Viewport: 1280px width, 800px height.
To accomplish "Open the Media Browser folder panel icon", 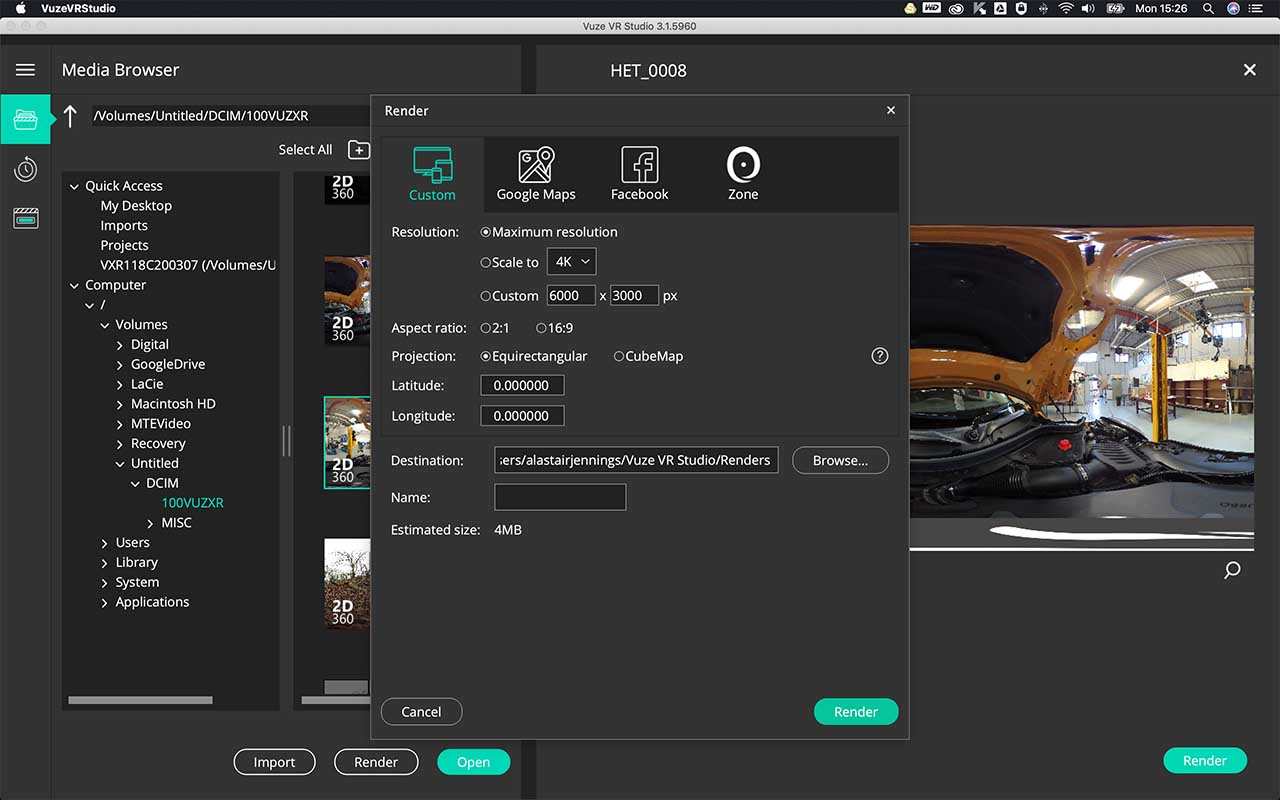I will (x=25, y=120).
